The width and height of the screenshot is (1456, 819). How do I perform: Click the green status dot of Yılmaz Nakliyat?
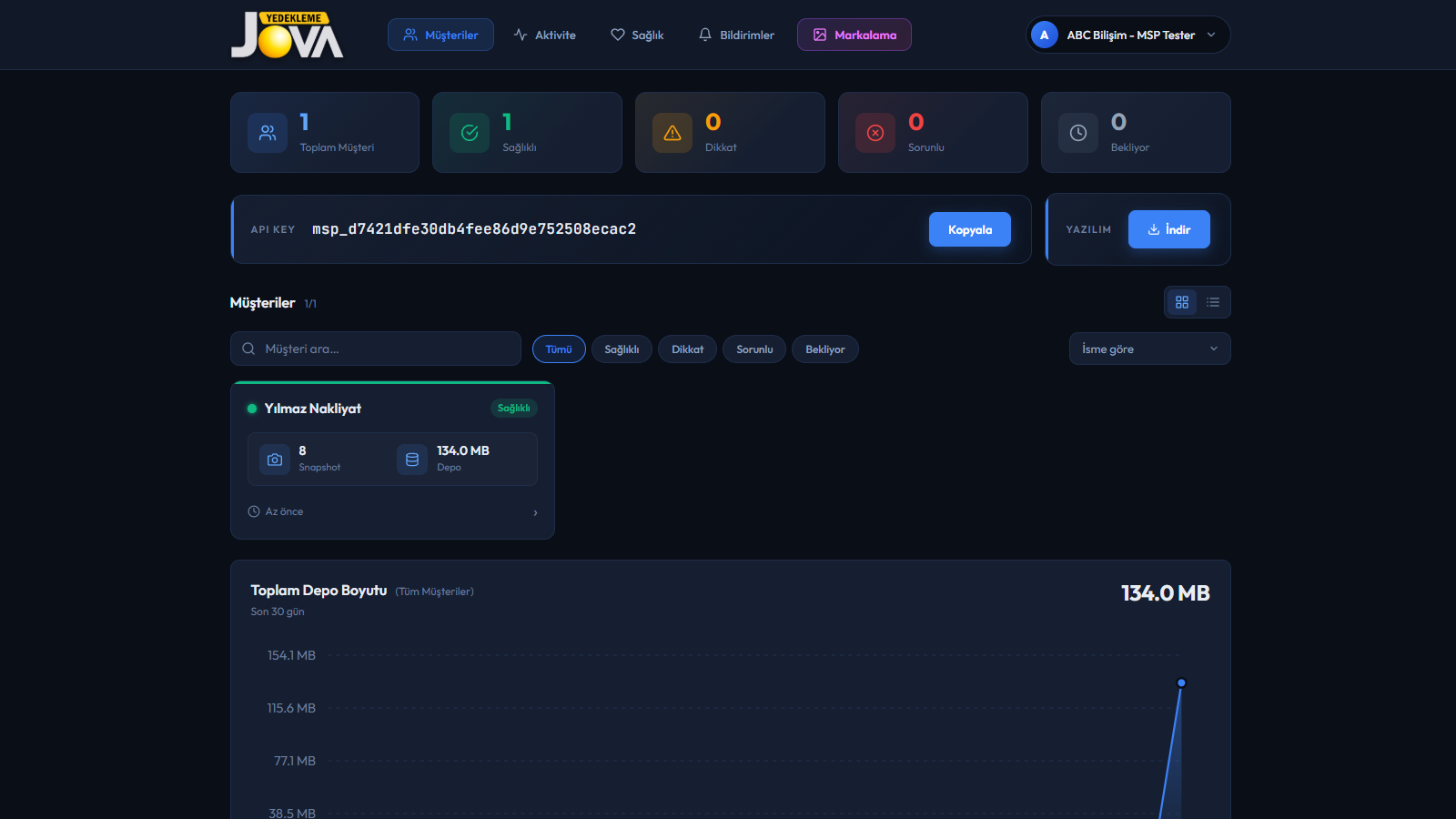point(252,409)
